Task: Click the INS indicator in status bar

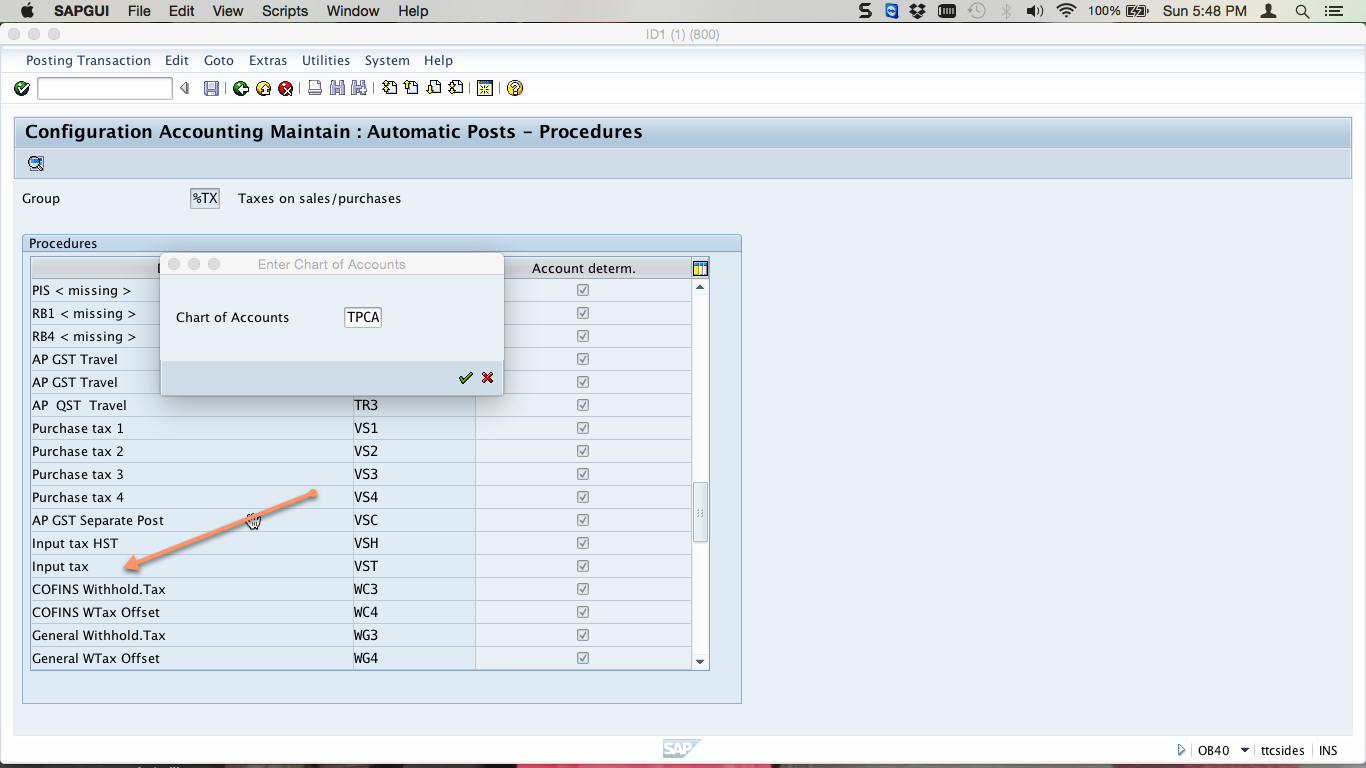Action: tap(1328, 750)
